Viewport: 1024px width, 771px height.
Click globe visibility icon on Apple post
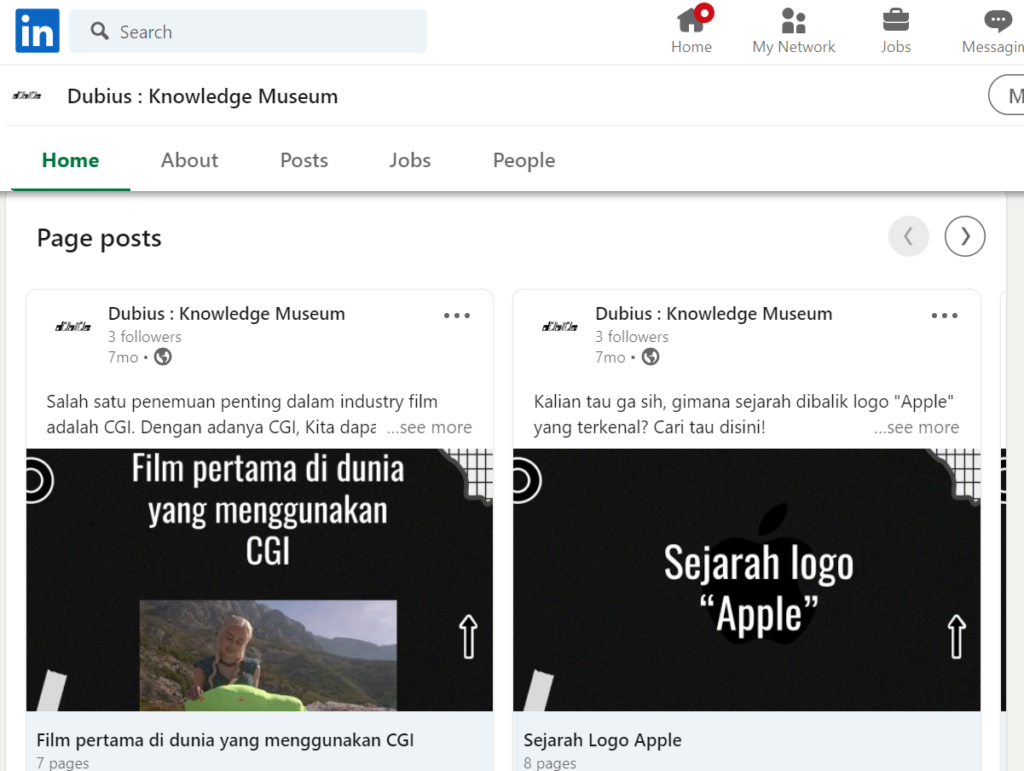point(650,357)
